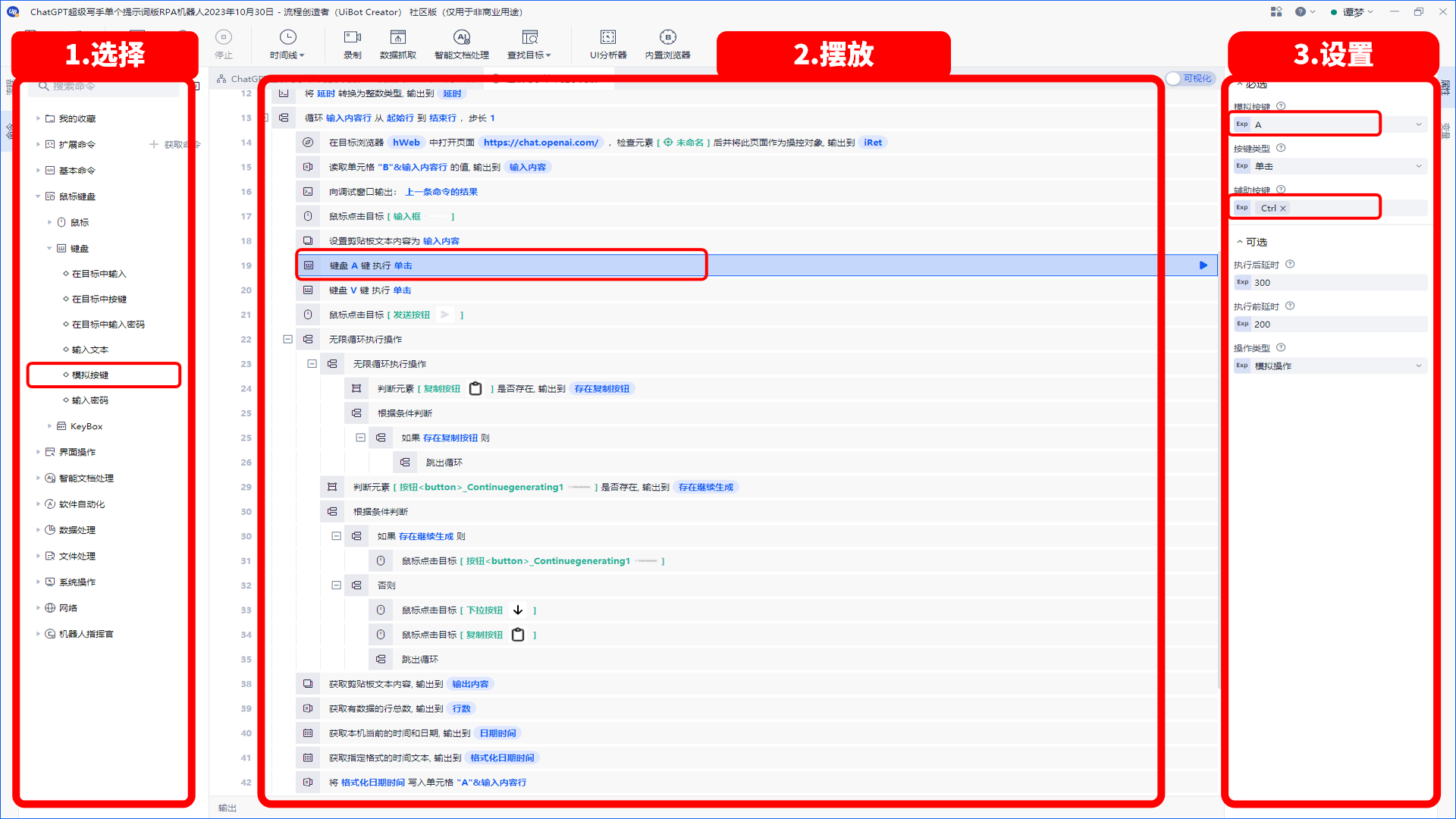Image resolution: width=1456 pixels, height=819 pixels.
Task: Collapse the 可选 section
Action: 1240,242
